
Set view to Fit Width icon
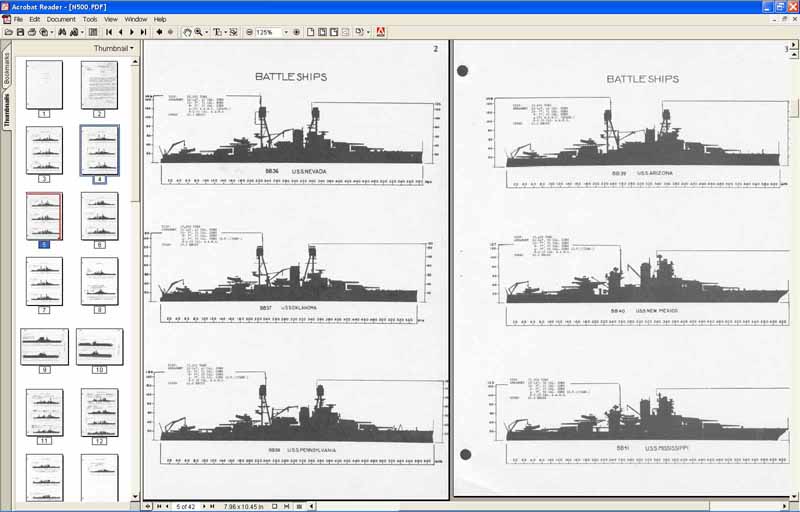click(334, 32)
